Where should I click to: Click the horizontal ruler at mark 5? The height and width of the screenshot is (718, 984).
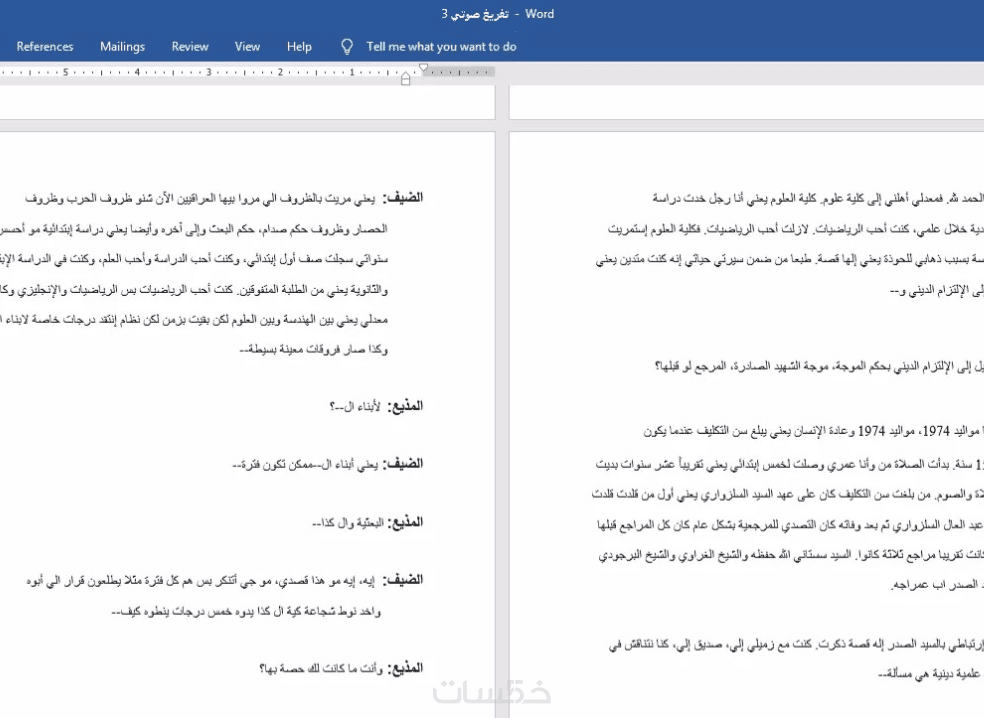(65, 72)
